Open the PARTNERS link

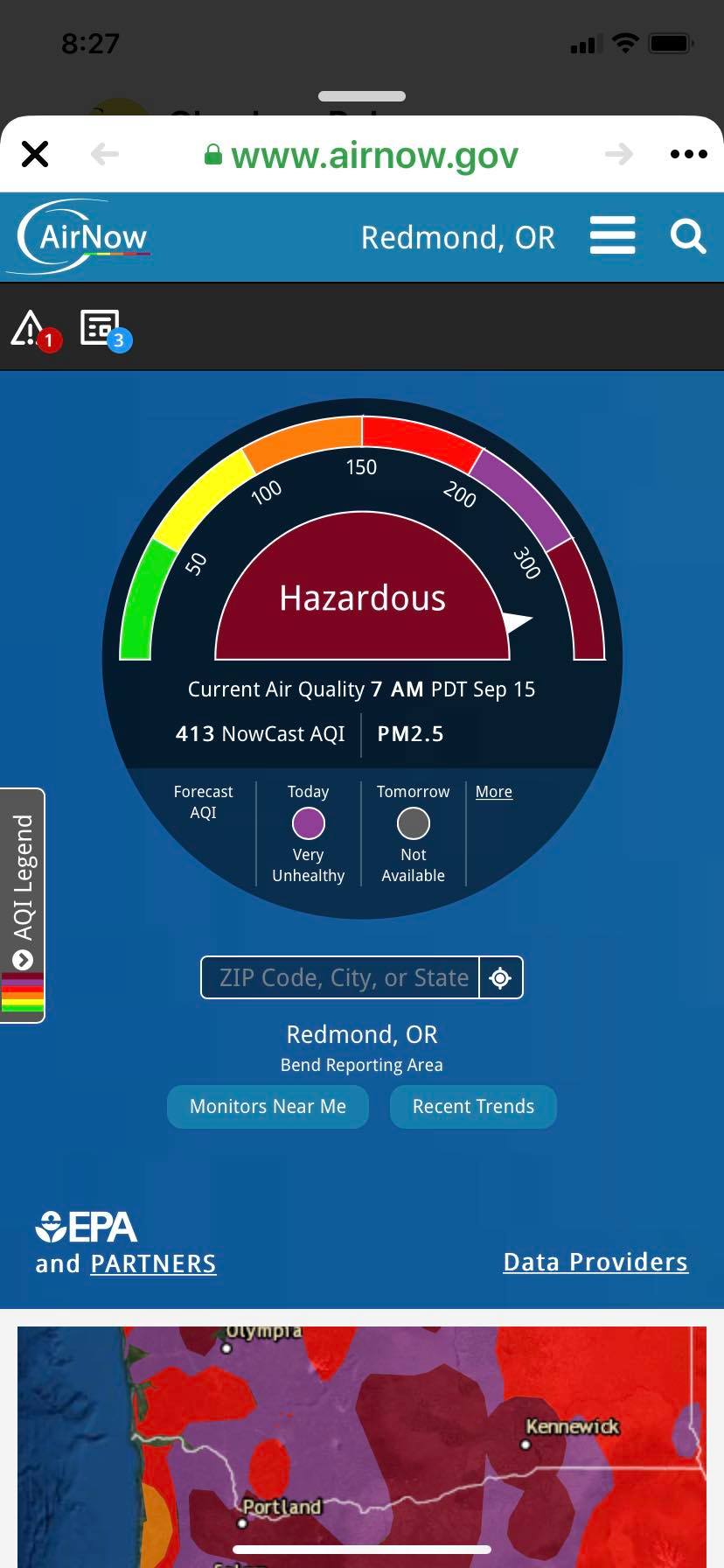point(154,1264)
